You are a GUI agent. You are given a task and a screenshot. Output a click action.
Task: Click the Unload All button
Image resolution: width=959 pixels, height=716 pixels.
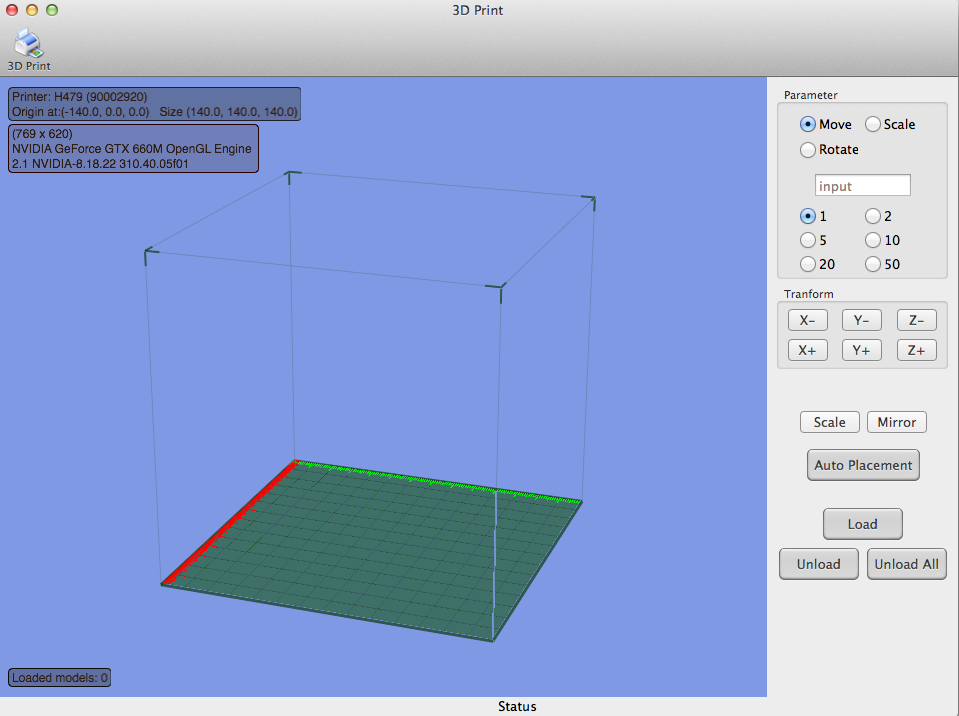[x=906, y=564]
